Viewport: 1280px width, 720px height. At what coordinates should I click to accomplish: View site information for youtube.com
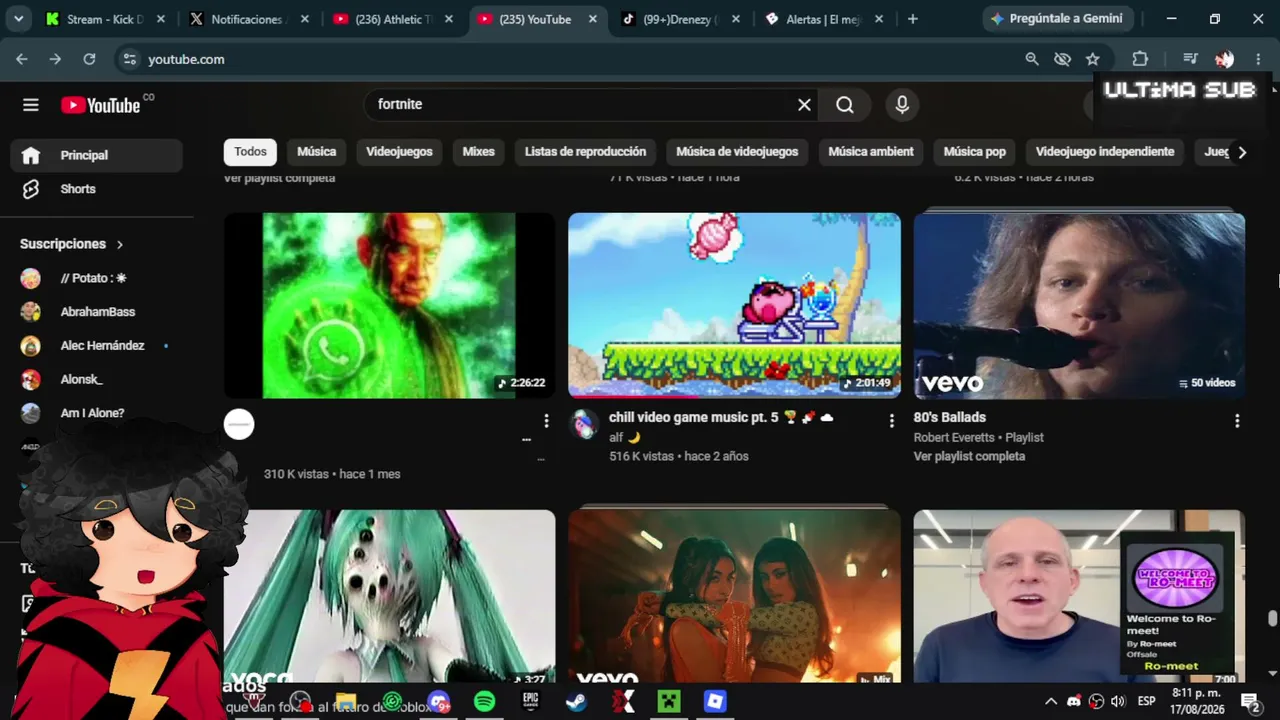[x=129, y=59]
